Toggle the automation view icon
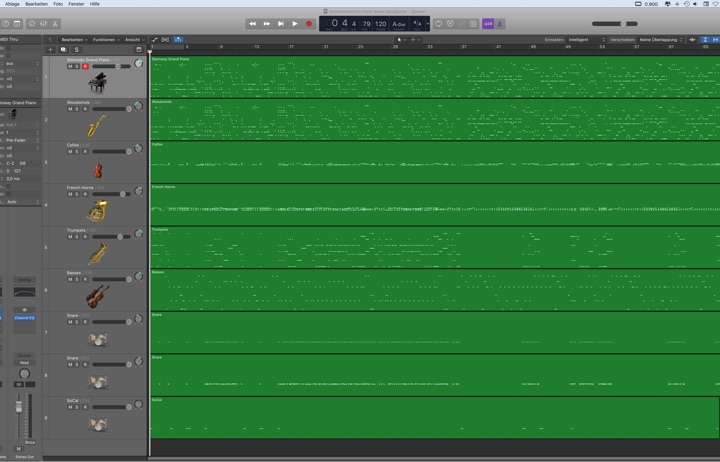This screenshot has height=462, width=720. pos(155,39)
